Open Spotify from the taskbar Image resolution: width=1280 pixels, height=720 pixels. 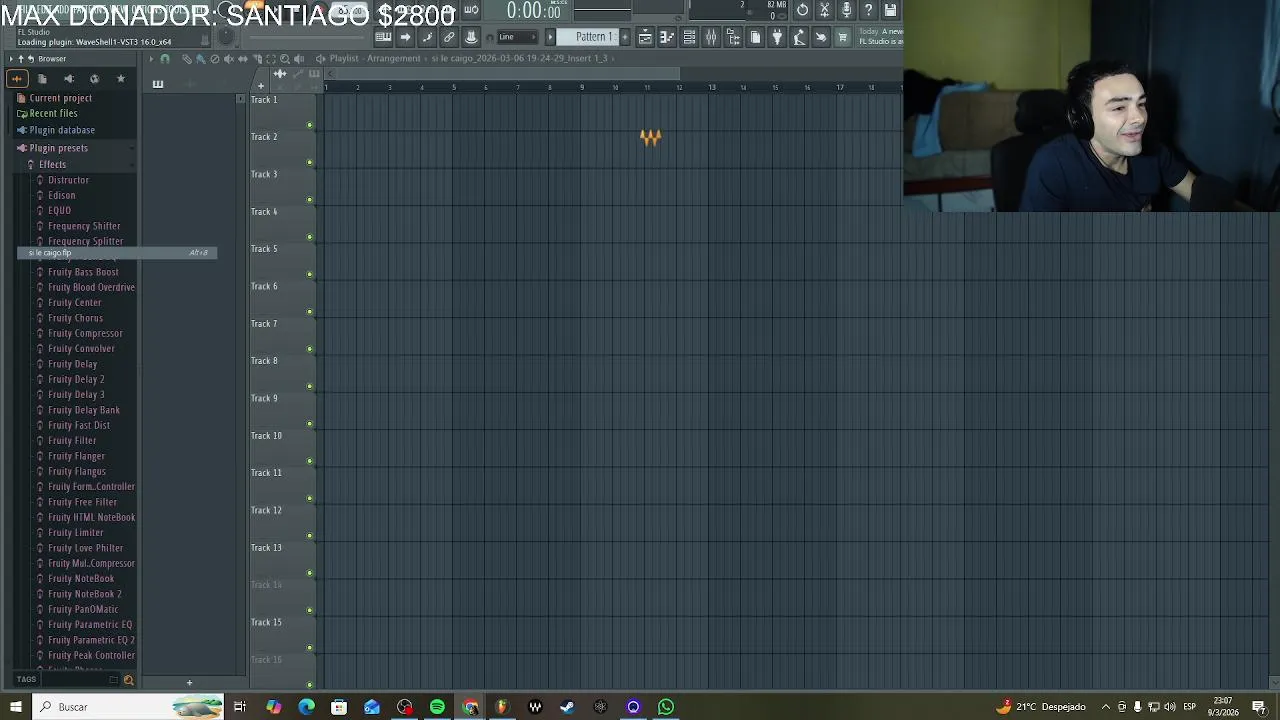point(437,707)
